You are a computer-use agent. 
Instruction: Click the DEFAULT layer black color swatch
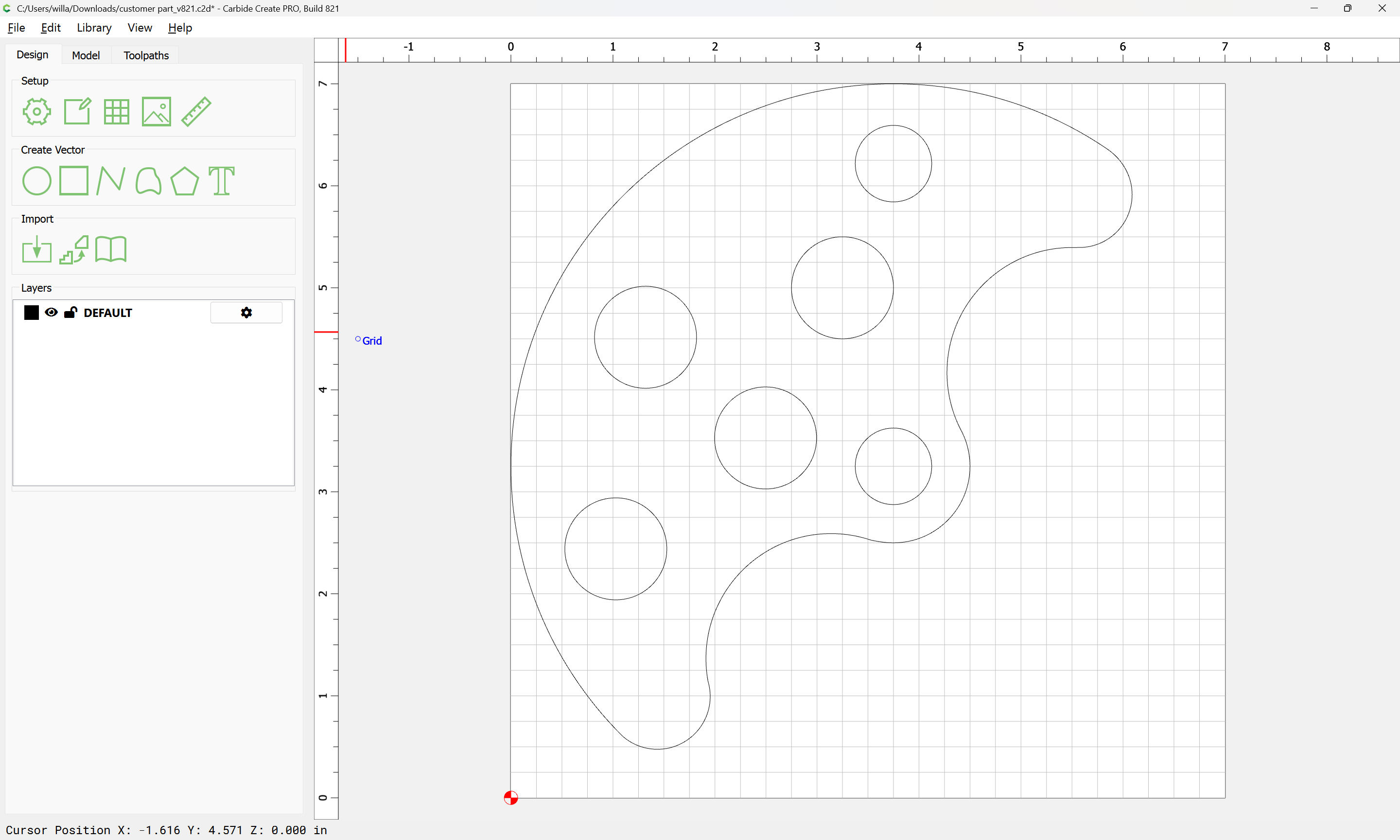[32, 313]
